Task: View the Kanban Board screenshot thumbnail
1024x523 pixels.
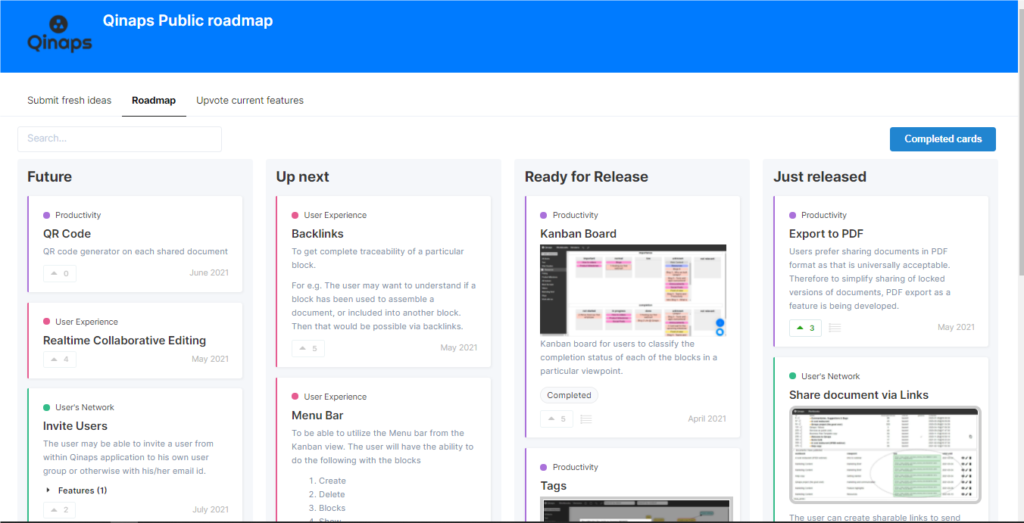Action: coord(633,290)
